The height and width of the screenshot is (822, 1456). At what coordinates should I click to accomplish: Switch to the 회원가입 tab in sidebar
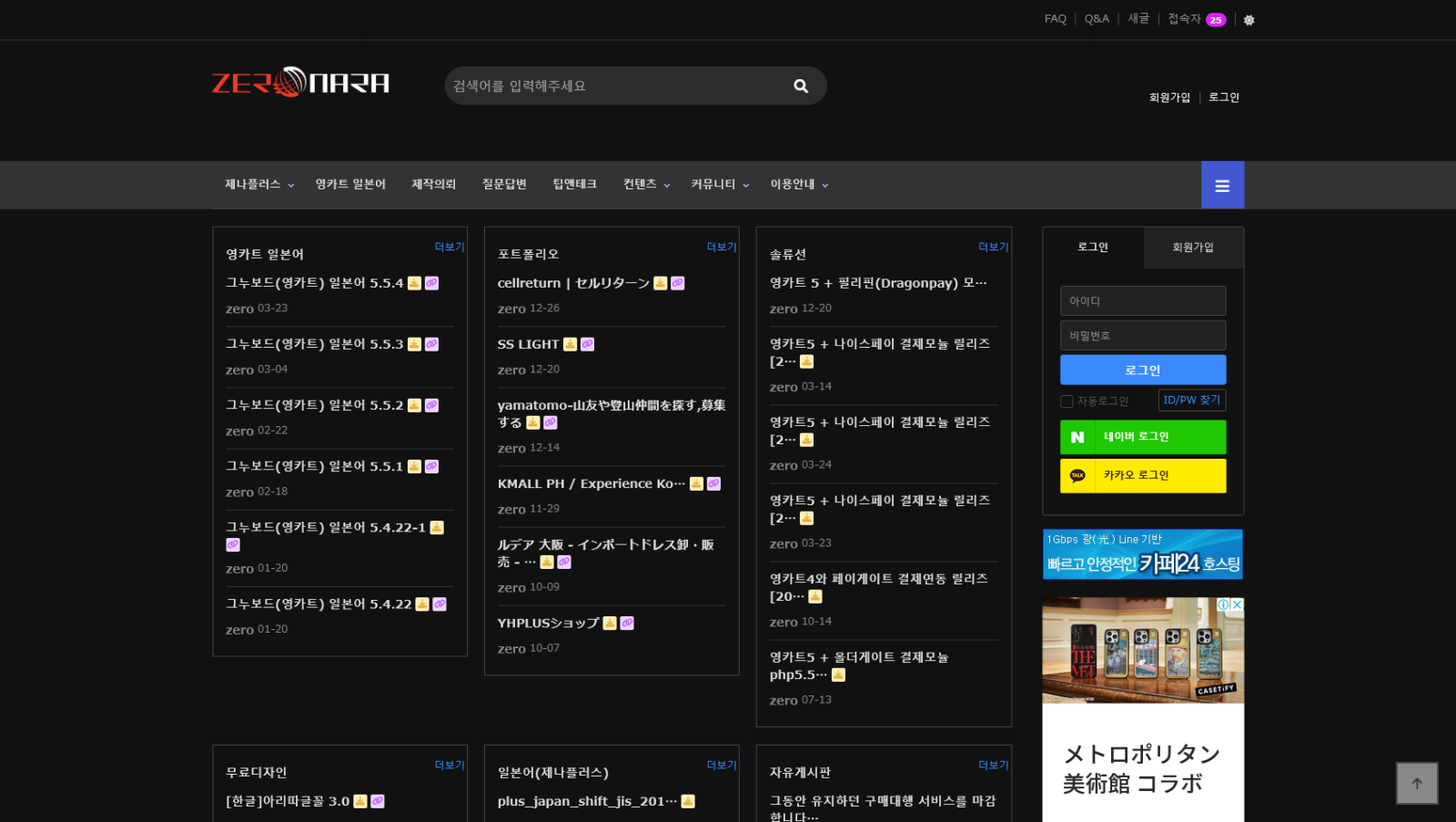point(1192,248)
